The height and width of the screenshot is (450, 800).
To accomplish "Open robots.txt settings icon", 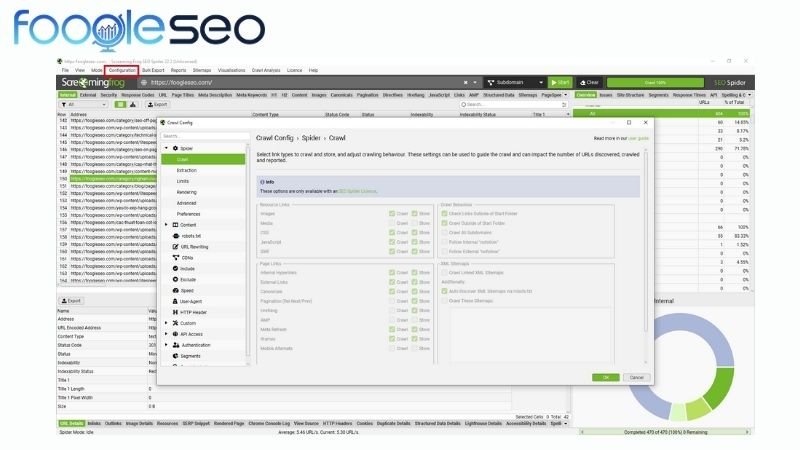I will [x=176, y=236].
